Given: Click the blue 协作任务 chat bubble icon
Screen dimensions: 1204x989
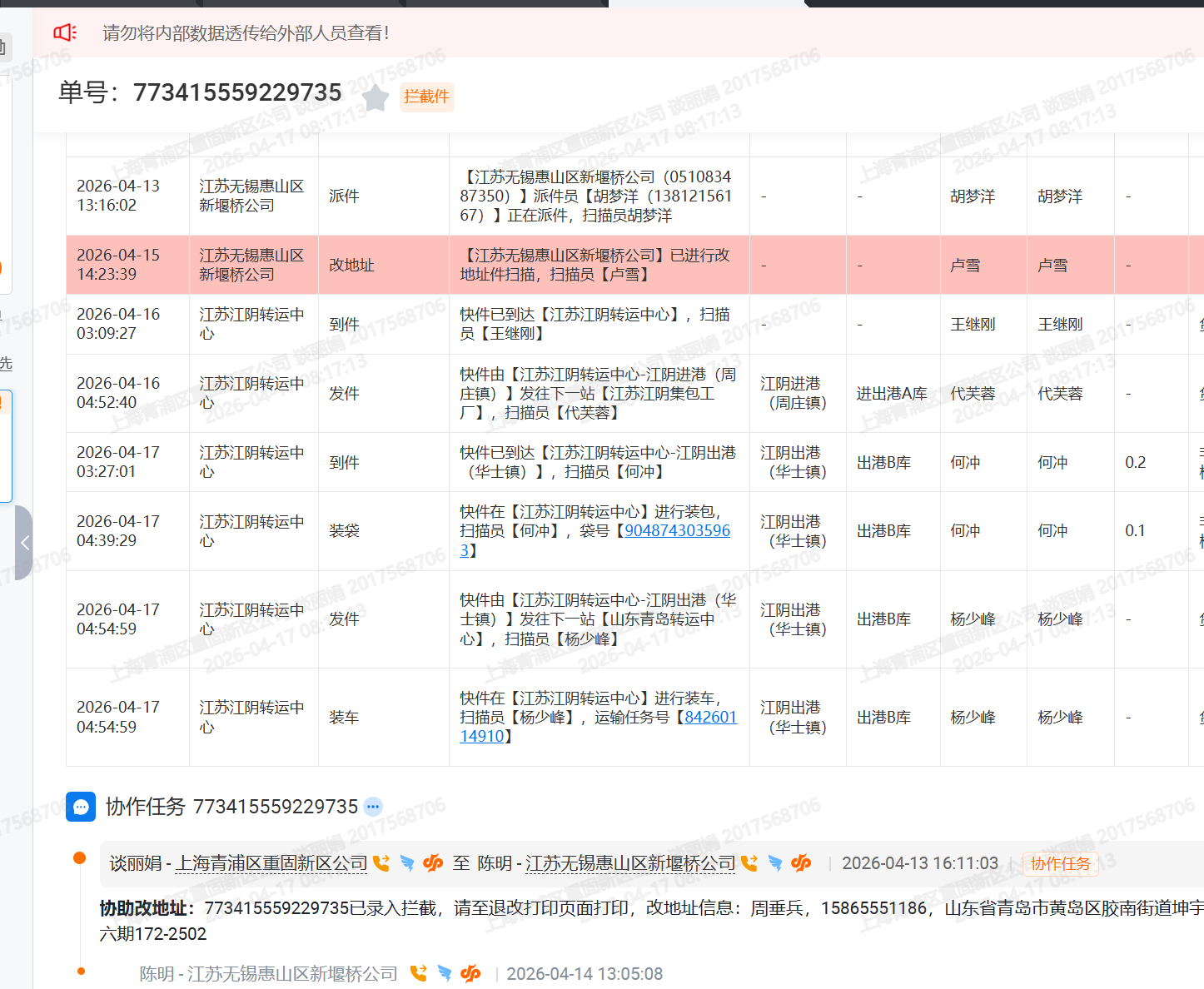Looking at the screenshot, I should click(81, 807).
